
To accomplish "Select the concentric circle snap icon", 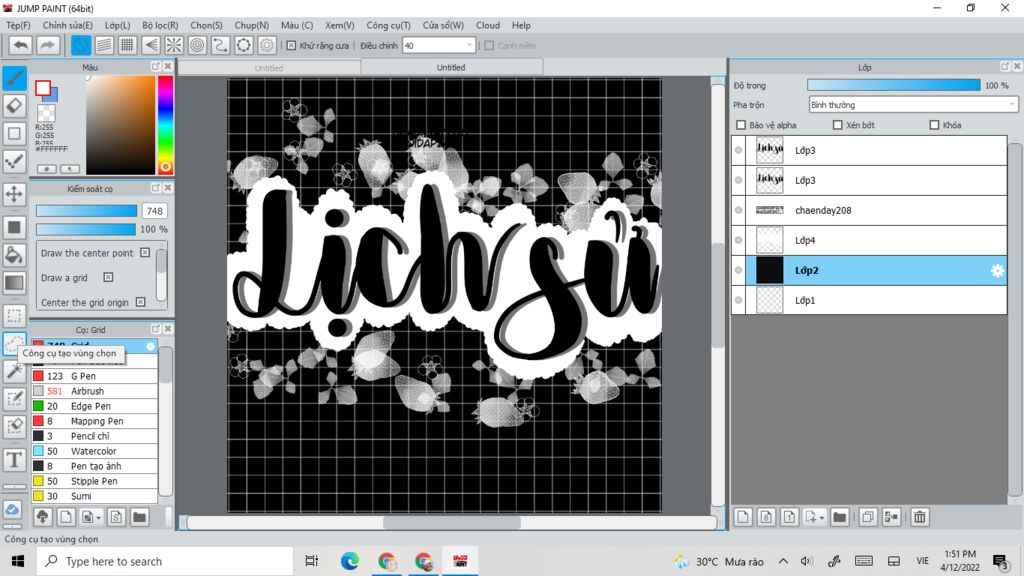I will coord(197,45).
